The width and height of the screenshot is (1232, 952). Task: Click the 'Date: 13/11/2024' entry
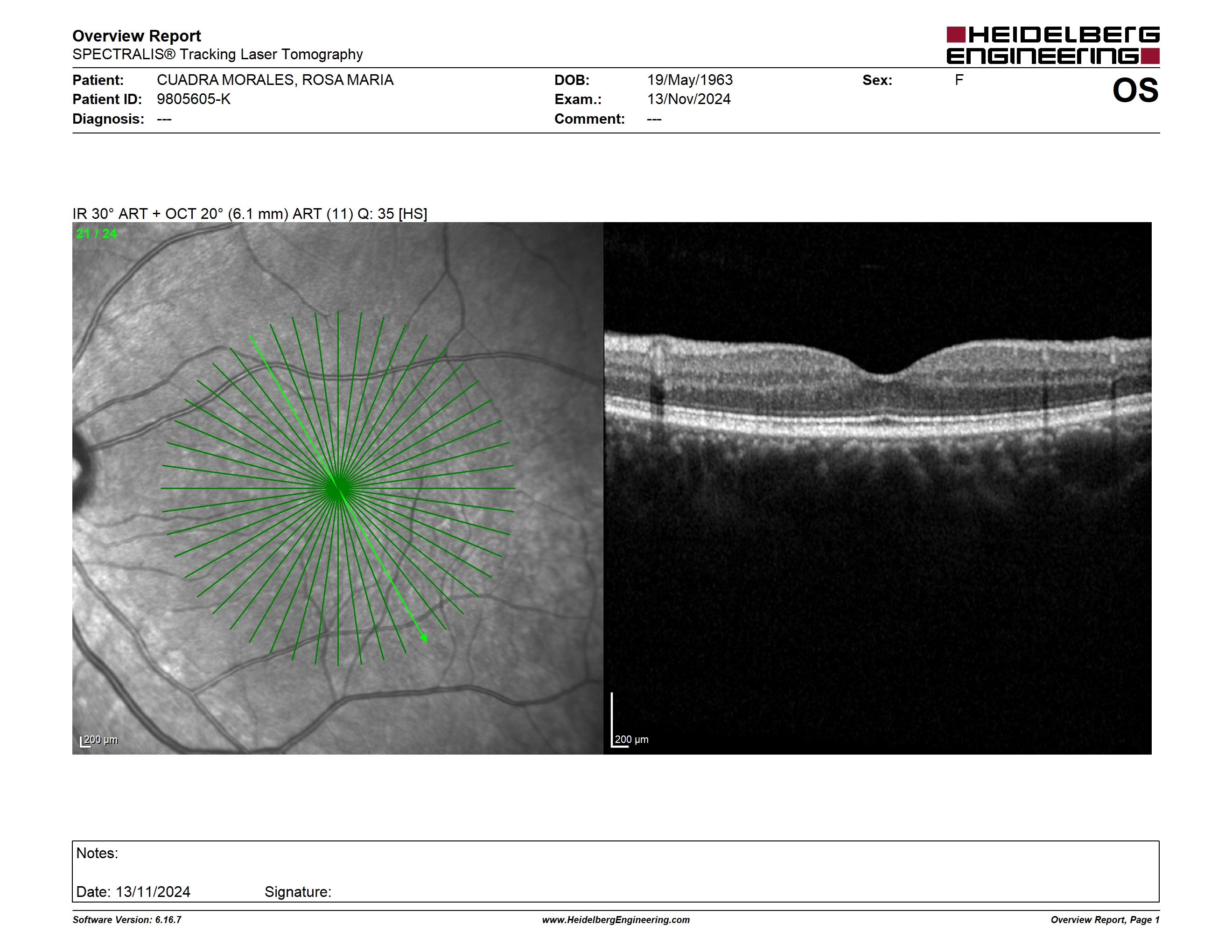(133, 892)
